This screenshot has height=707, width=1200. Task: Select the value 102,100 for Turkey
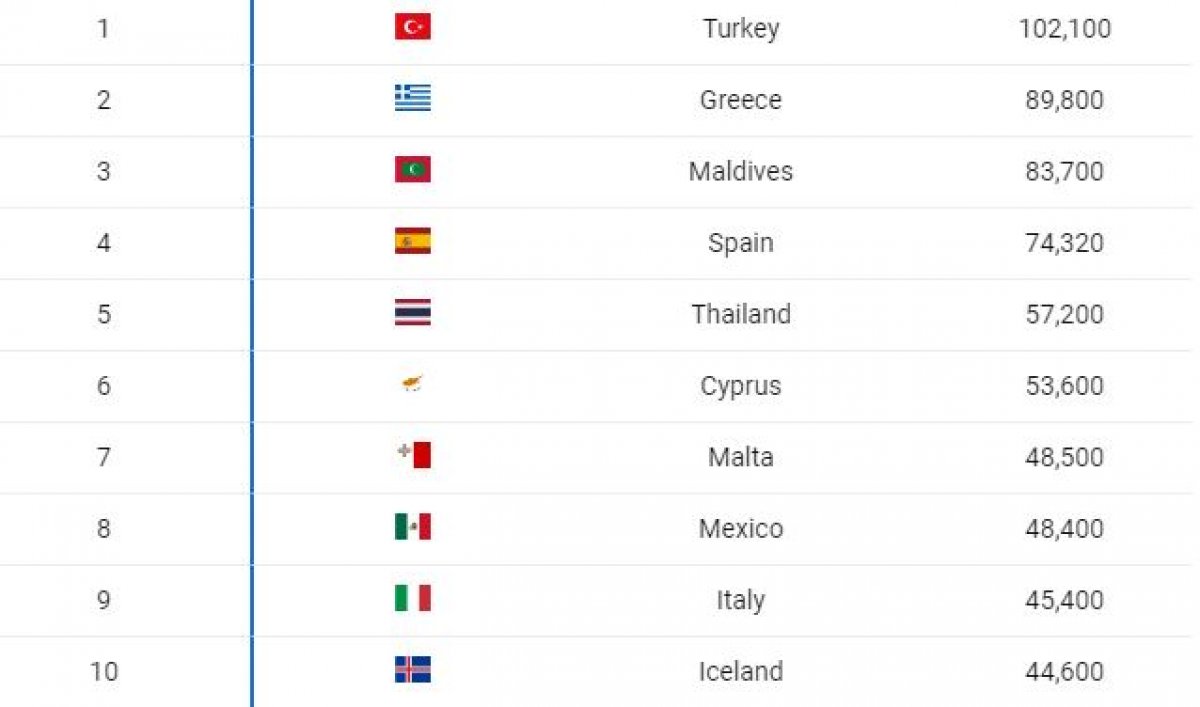pos(1065,28)
